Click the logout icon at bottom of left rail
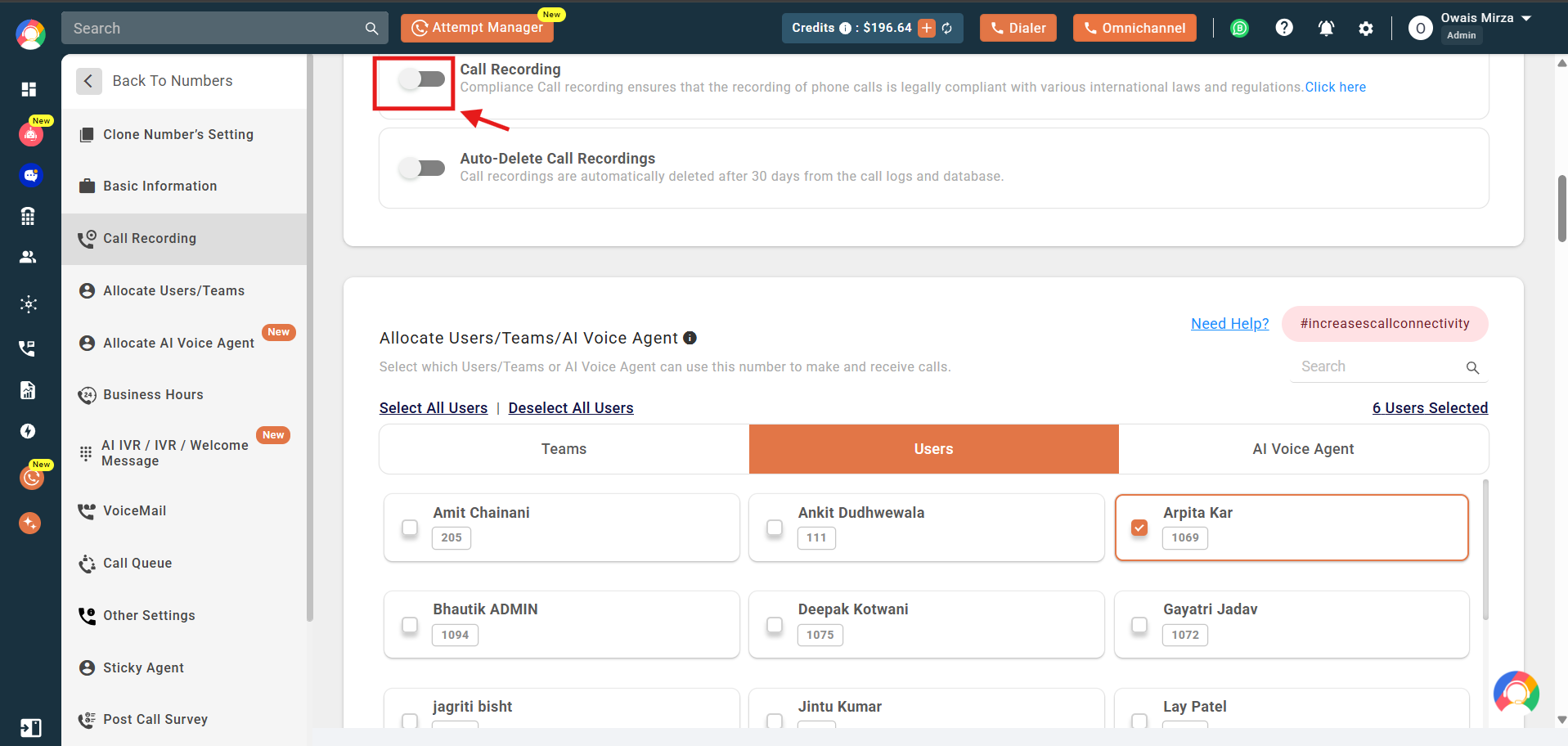Viewport: 1568px width, 746px height. (x=30, y=728)
